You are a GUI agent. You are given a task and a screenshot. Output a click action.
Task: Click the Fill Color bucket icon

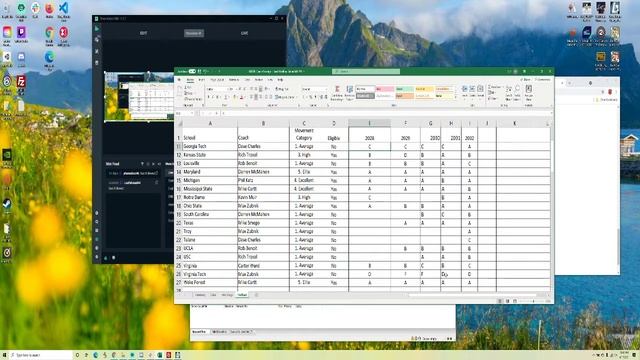coord(235,97)
